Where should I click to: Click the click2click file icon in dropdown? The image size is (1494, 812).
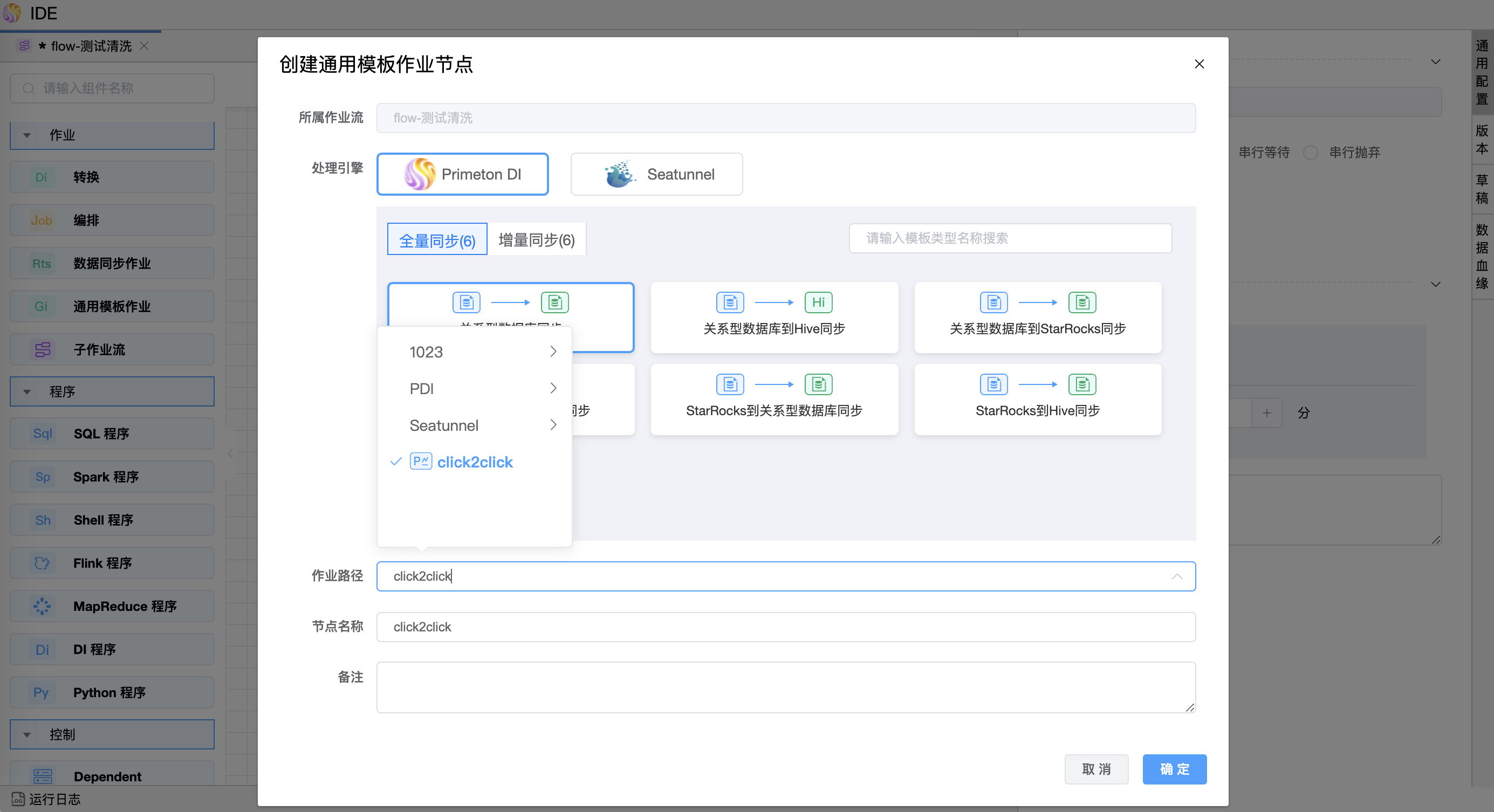coord(421,462)
